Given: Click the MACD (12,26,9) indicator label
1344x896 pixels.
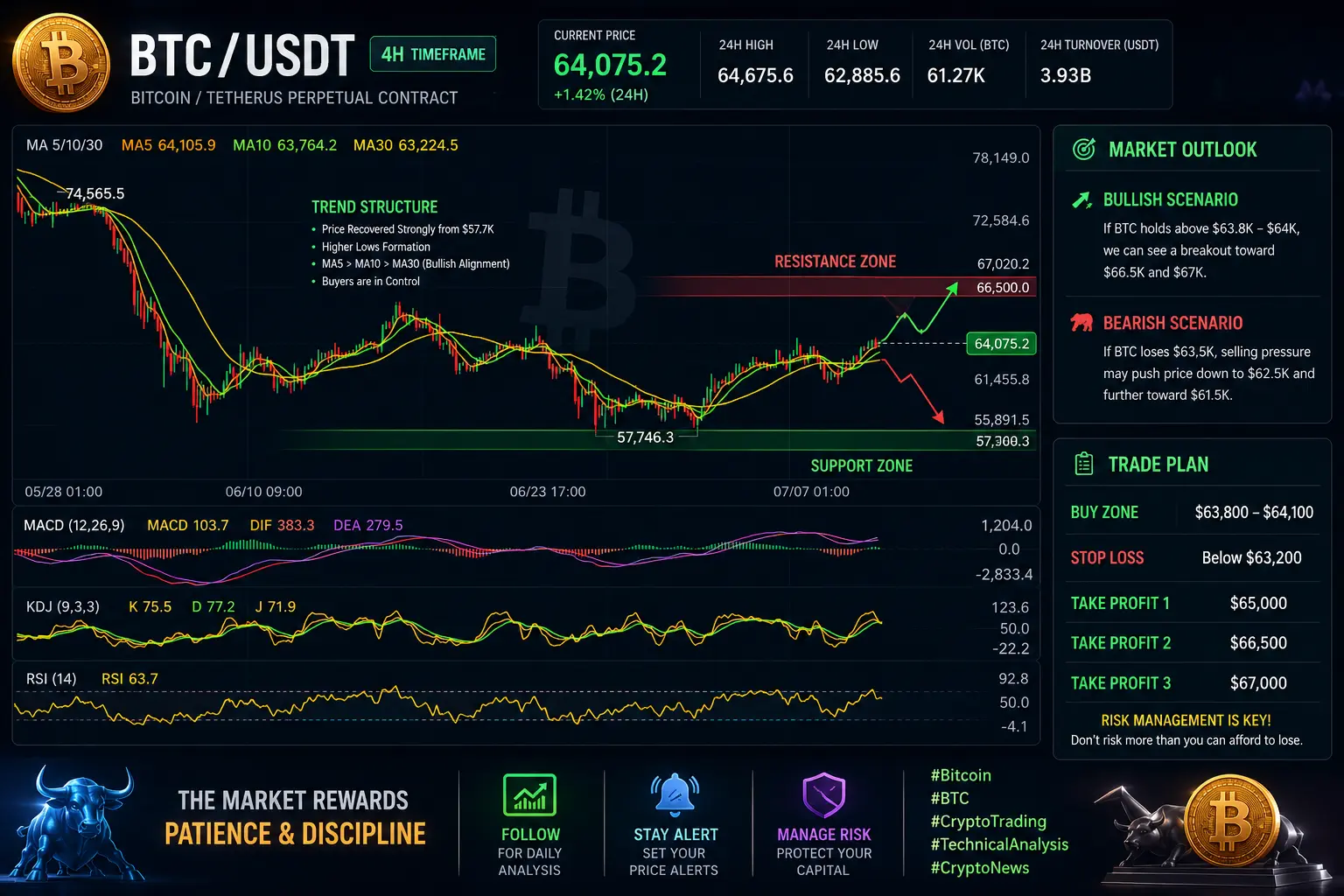Looking at the screenshot, I should click(73, 526).
